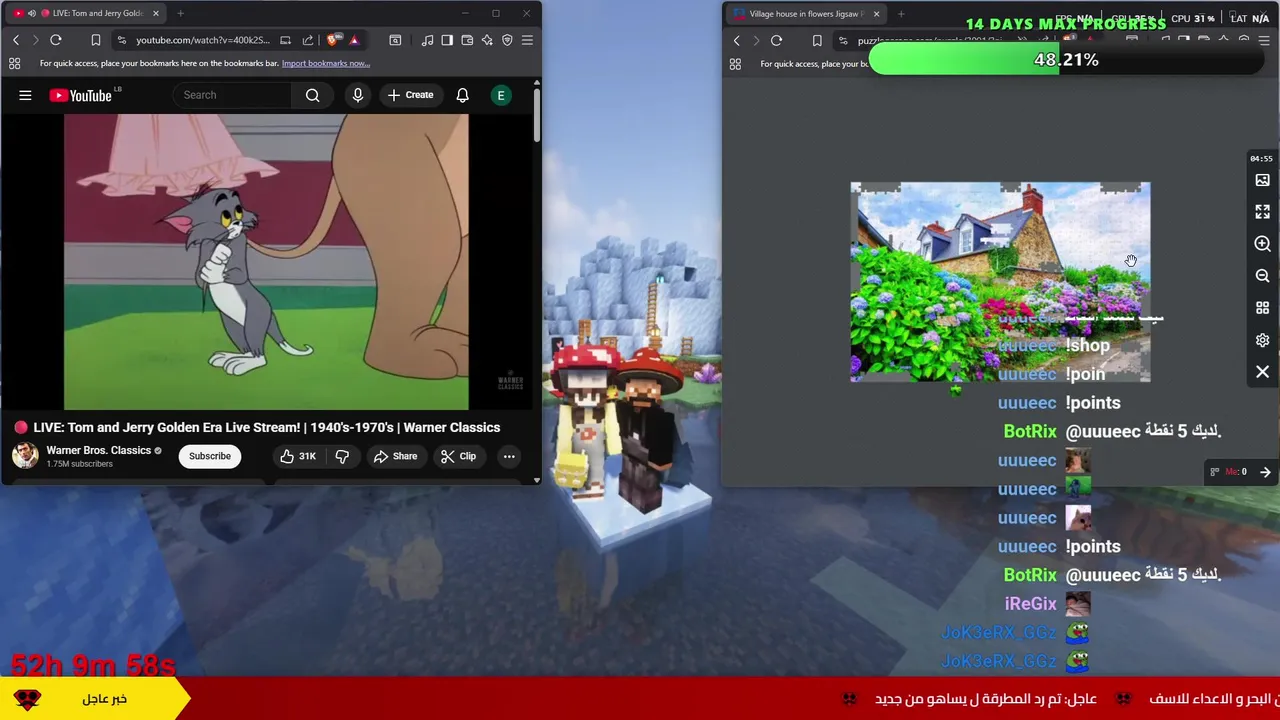Toggle puzzle fullscreen expand icon
Image resolution: width=1280 pixels, height=720 pixels.
[1262, 212]
